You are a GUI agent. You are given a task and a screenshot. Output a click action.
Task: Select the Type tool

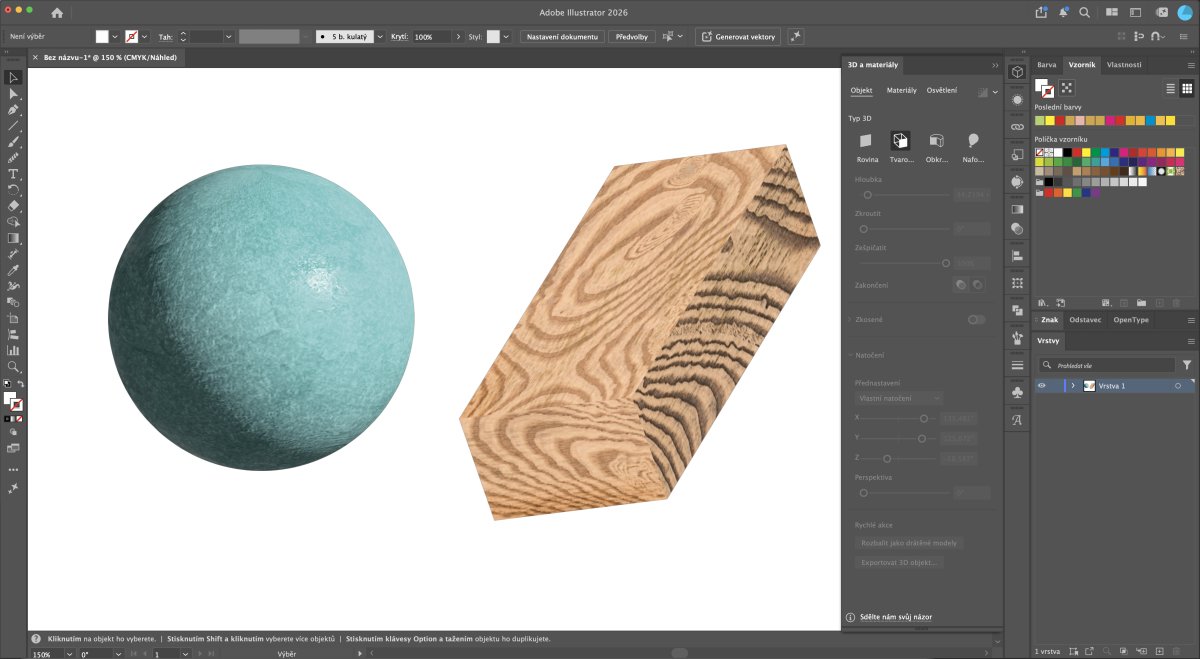tap(14, 173)
